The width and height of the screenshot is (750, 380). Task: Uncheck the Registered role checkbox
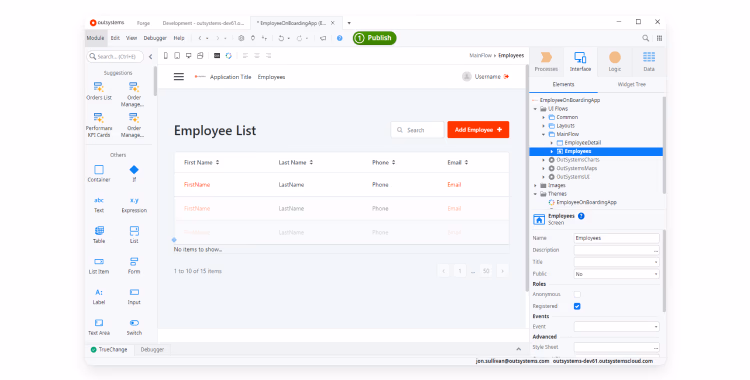[577, 306]
